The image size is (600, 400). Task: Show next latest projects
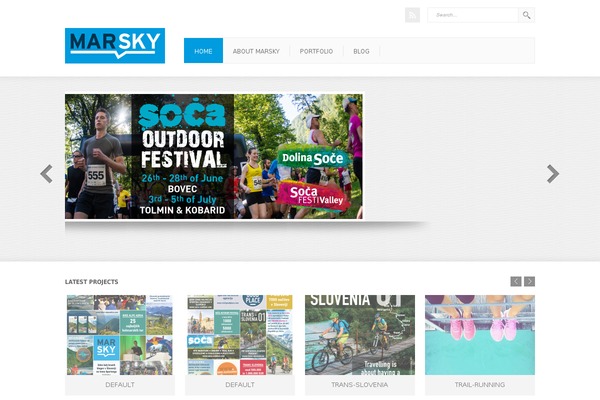pyautogui.click(x=530, y=281)
